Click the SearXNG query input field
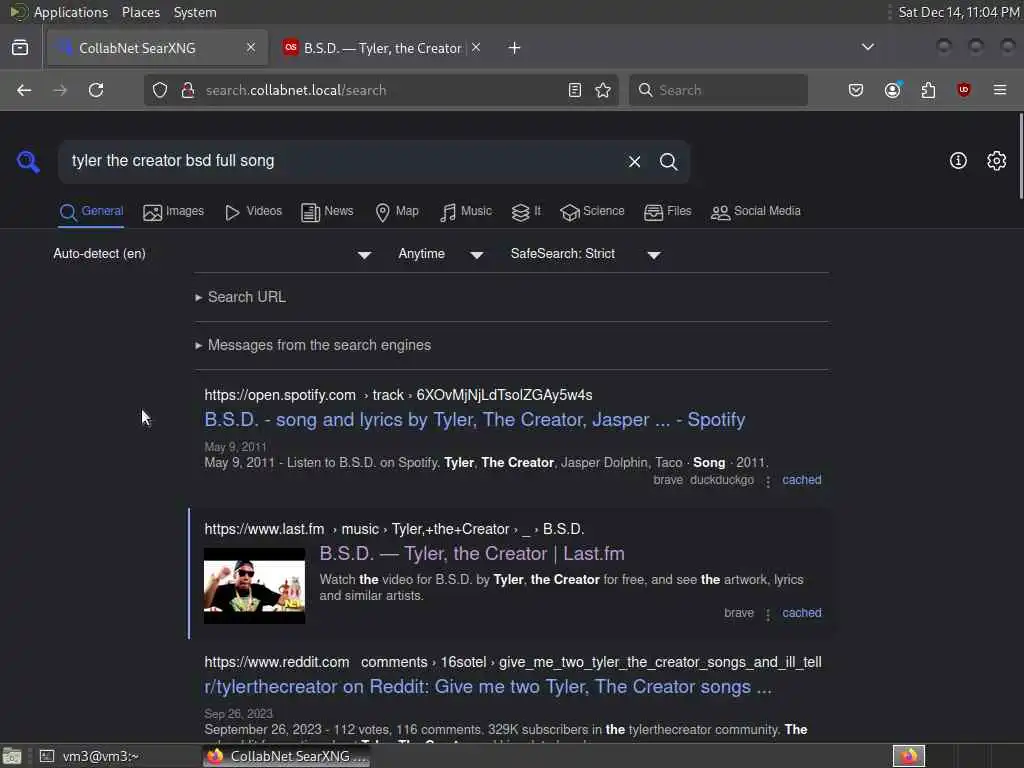 pos(343,161)
